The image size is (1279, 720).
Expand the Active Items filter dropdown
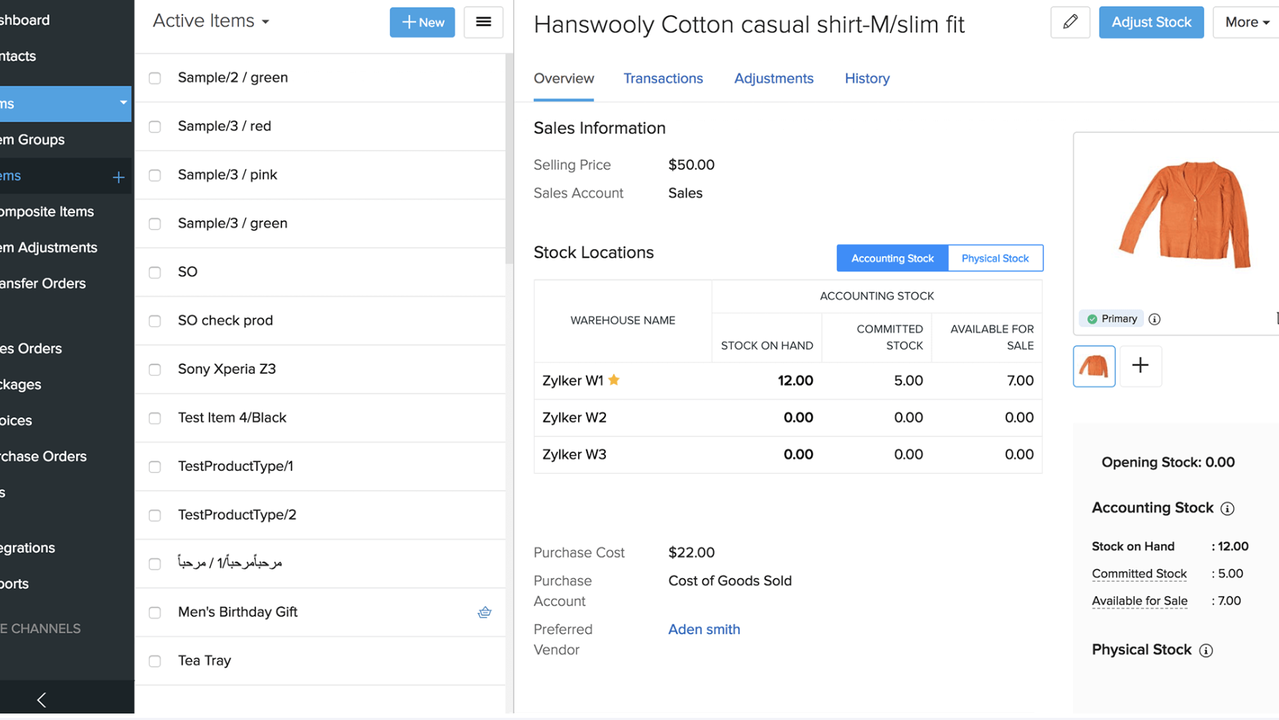[211, 21]
